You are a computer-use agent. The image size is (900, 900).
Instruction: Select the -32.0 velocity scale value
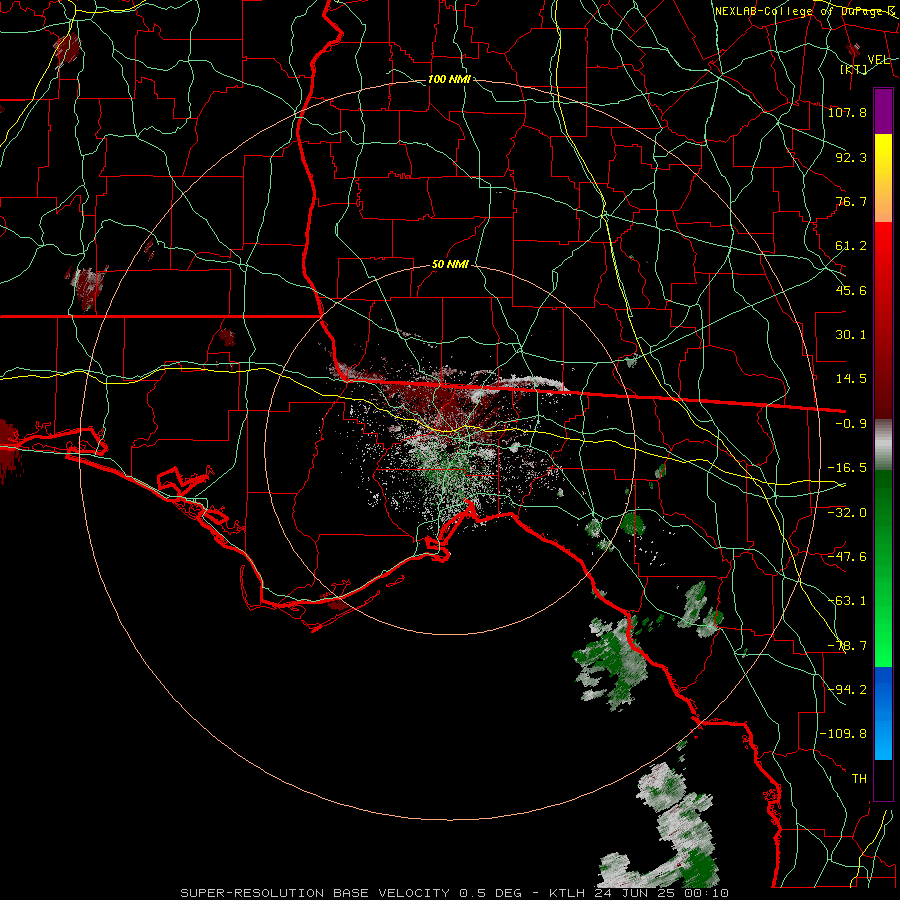[847, 513]
